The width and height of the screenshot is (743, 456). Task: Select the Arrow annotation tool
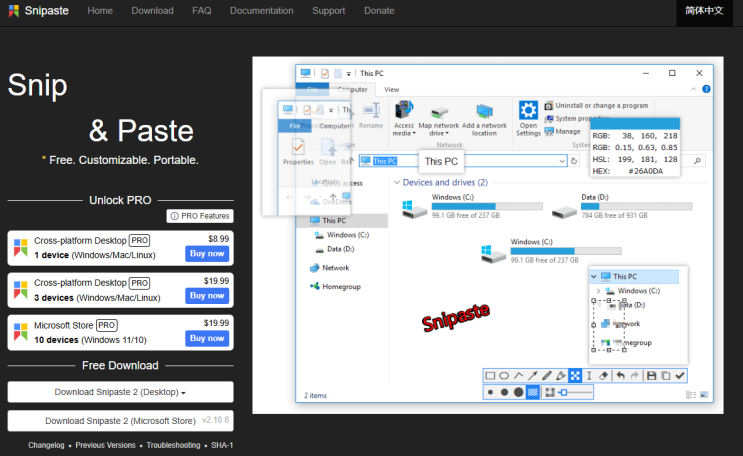(x=533, y=376)
